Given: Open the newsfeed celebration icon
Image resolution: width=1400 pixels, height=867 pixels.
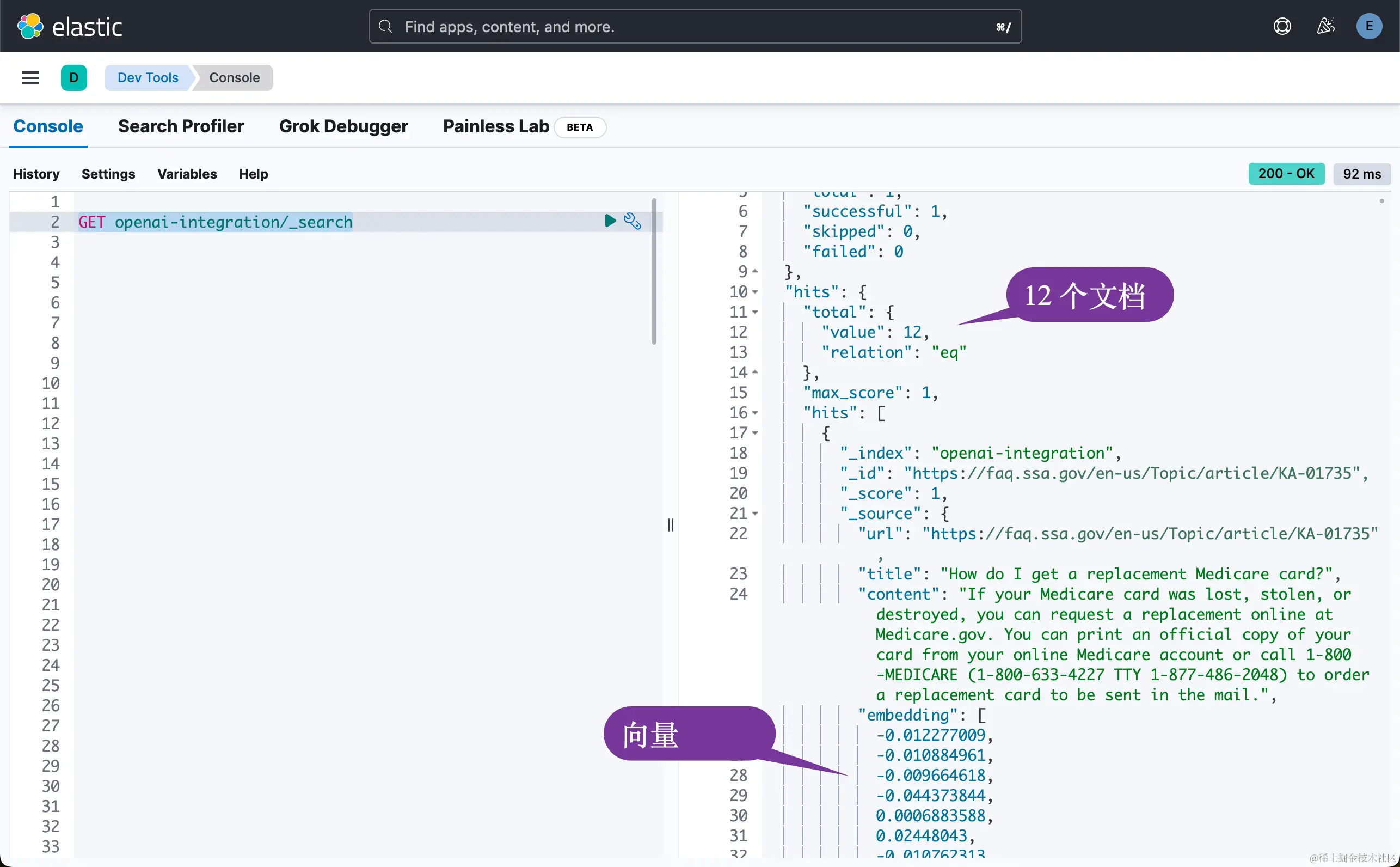Looking at the screenshot, I should coord(1325,26).
